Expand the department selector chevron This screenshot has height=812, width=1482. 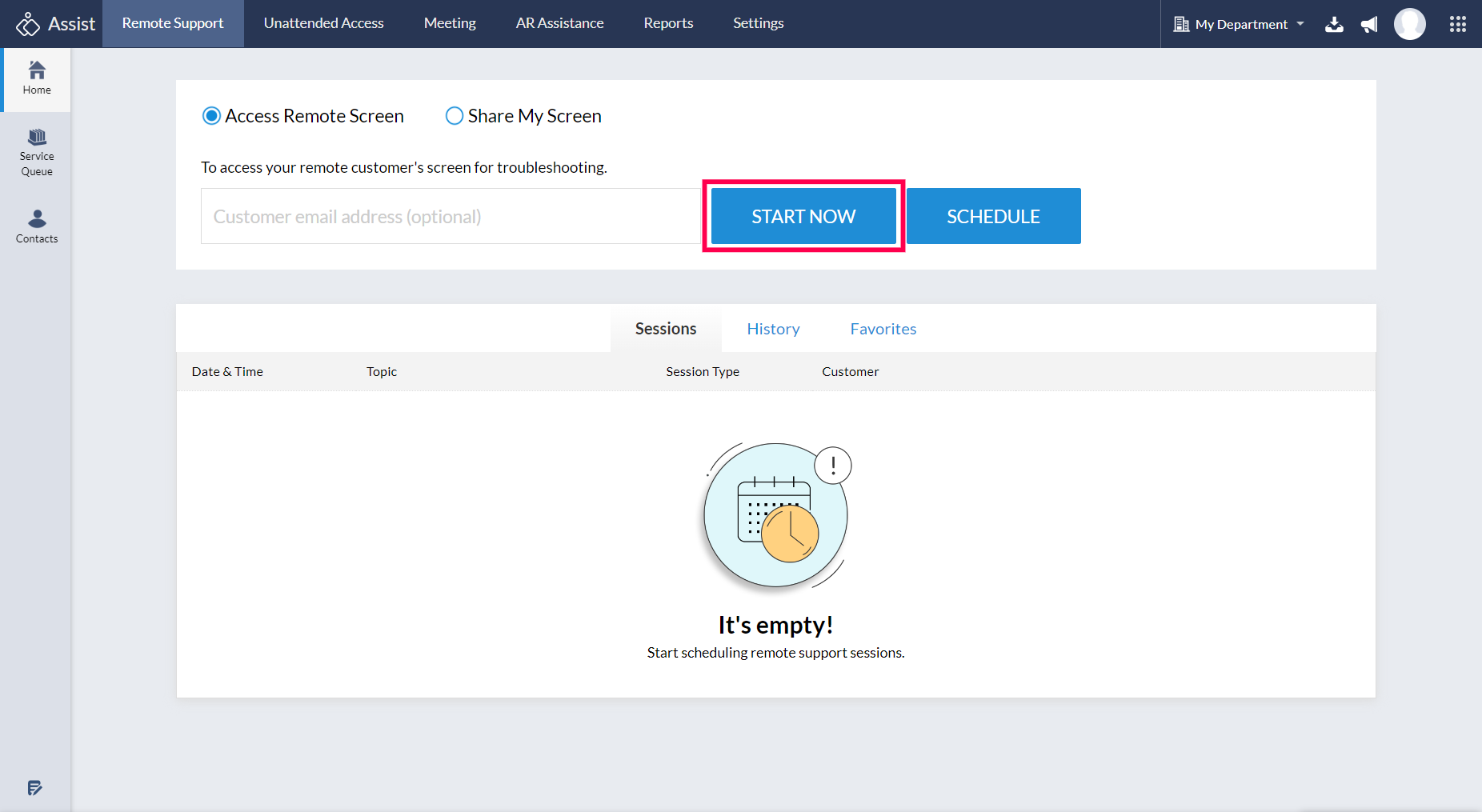point(1301,24)
